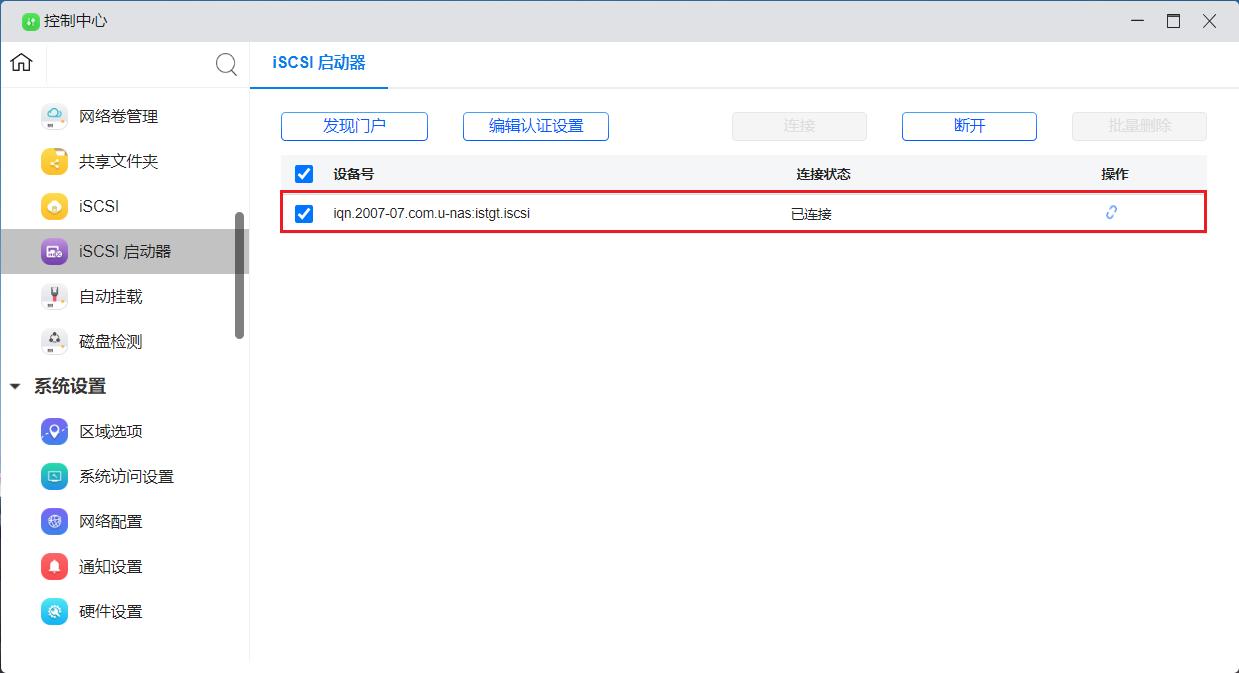Viewport: 1239px width, 673px height.
Task: Open the iSCSI settings icon
Action: [53, 206]
